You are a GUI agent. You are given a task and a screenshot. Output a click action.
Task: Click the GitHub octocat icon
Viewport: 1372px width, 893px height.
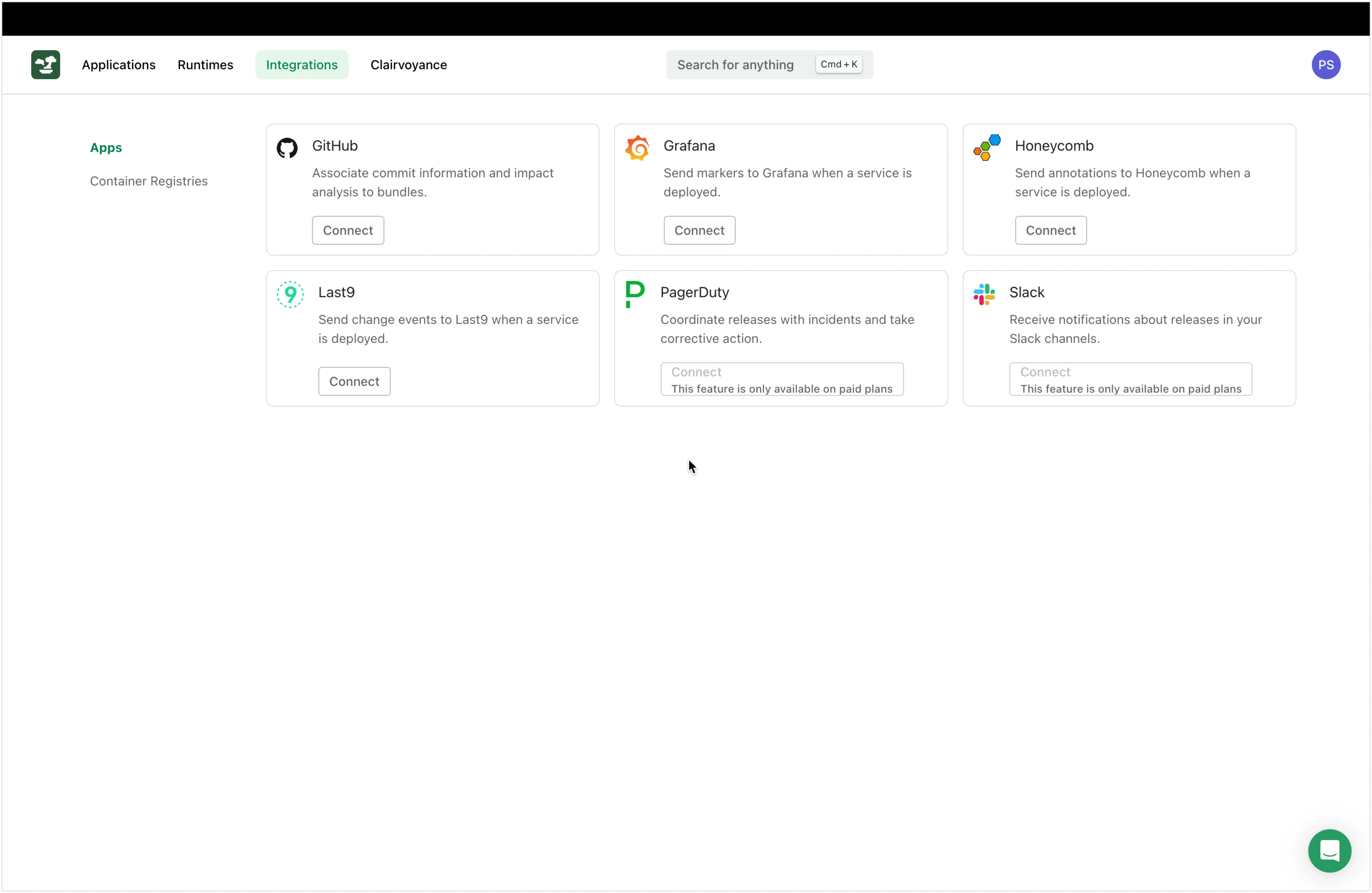(287, 148)
